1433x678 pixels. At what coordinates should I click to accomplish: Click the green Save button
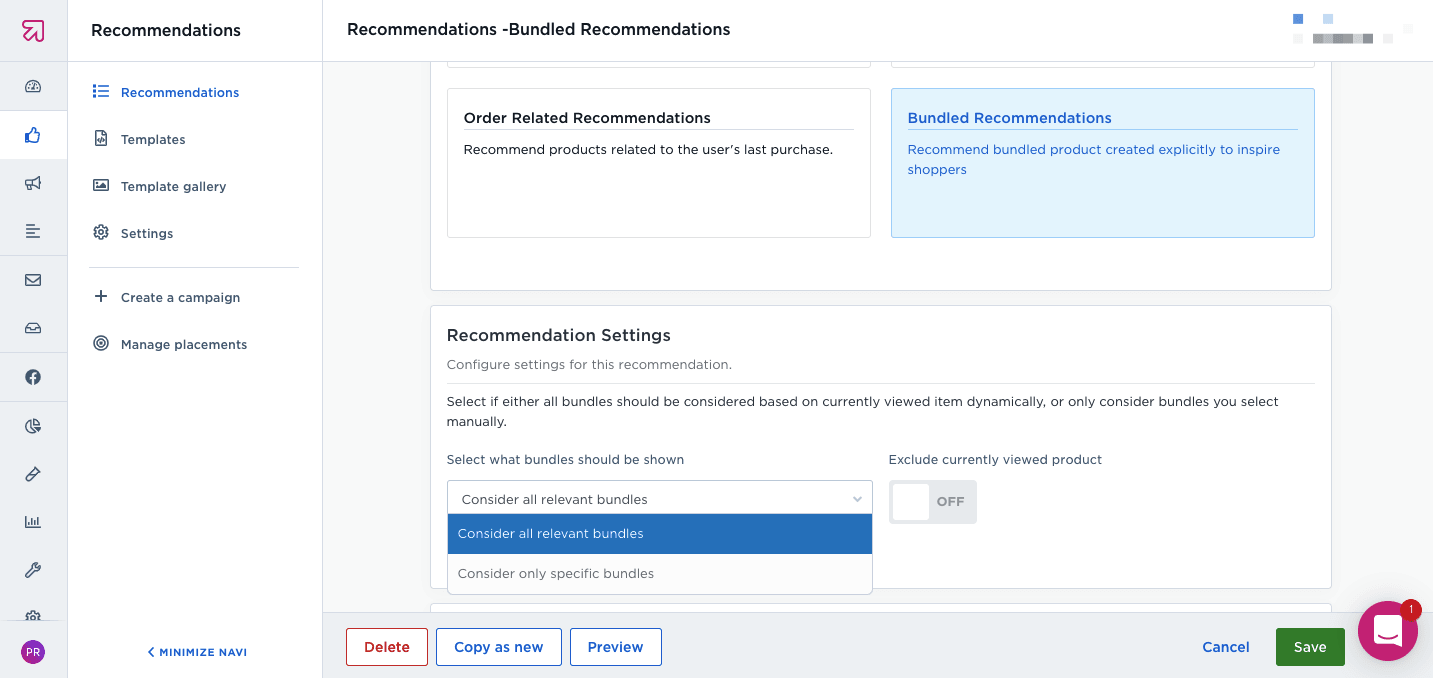point(1309,647)
